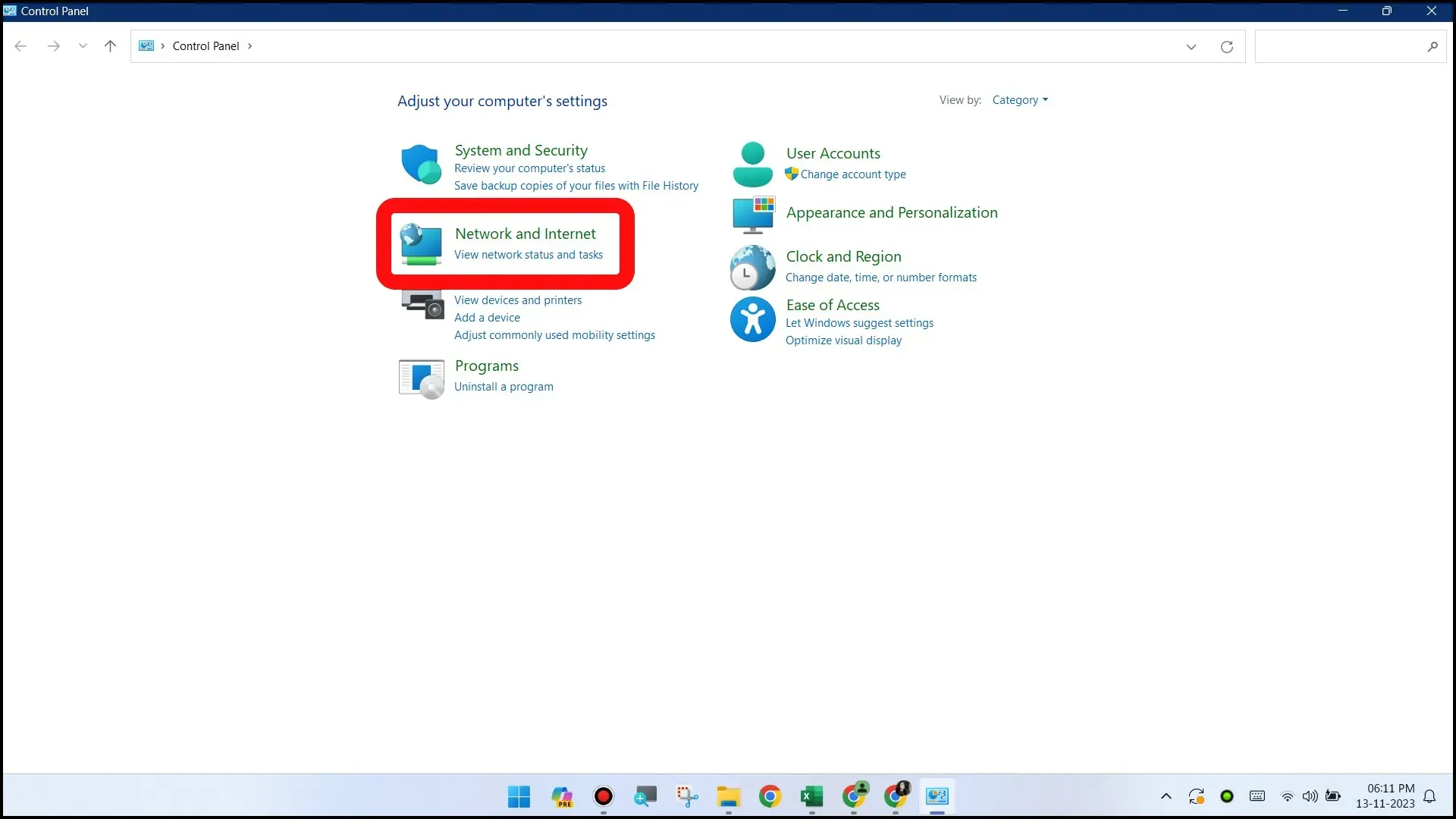Click Uninstall a program link
Screen dimensions: 1456x819
coord(504,386)
